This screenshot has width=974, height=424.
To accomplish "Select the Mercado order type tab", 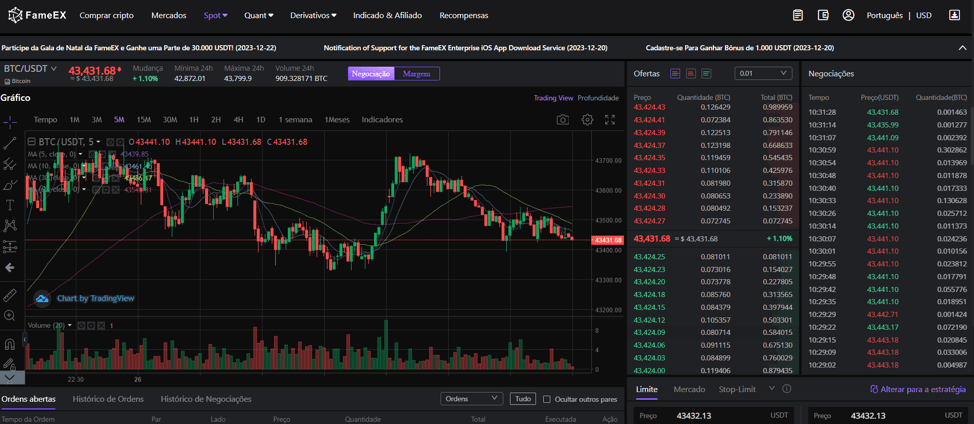I will tap(689, 389).
